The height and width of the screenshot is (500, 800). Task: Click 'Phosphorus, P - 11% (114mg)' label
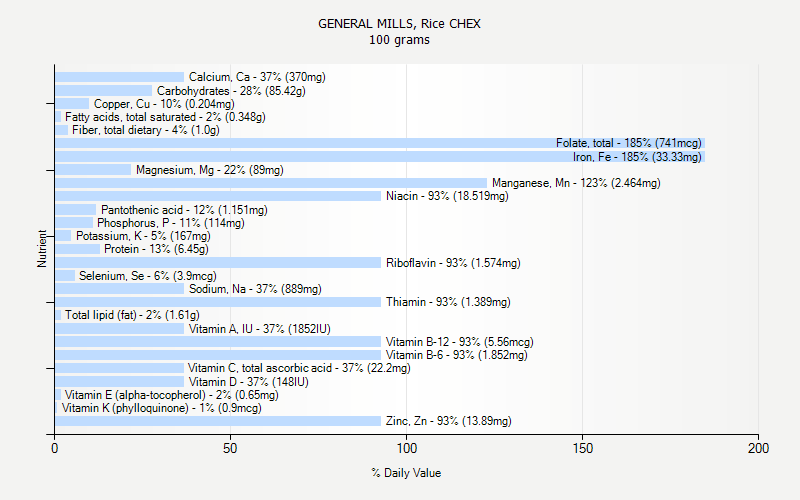tap(171, 223)
